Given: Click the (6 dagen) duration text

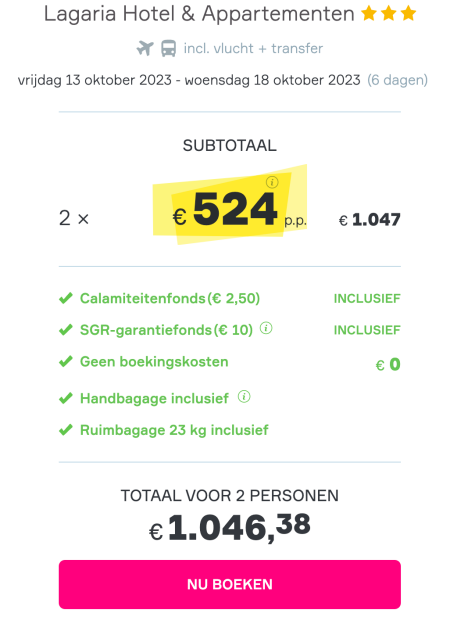Looking at the screenshot, I should tap(397, 80).
